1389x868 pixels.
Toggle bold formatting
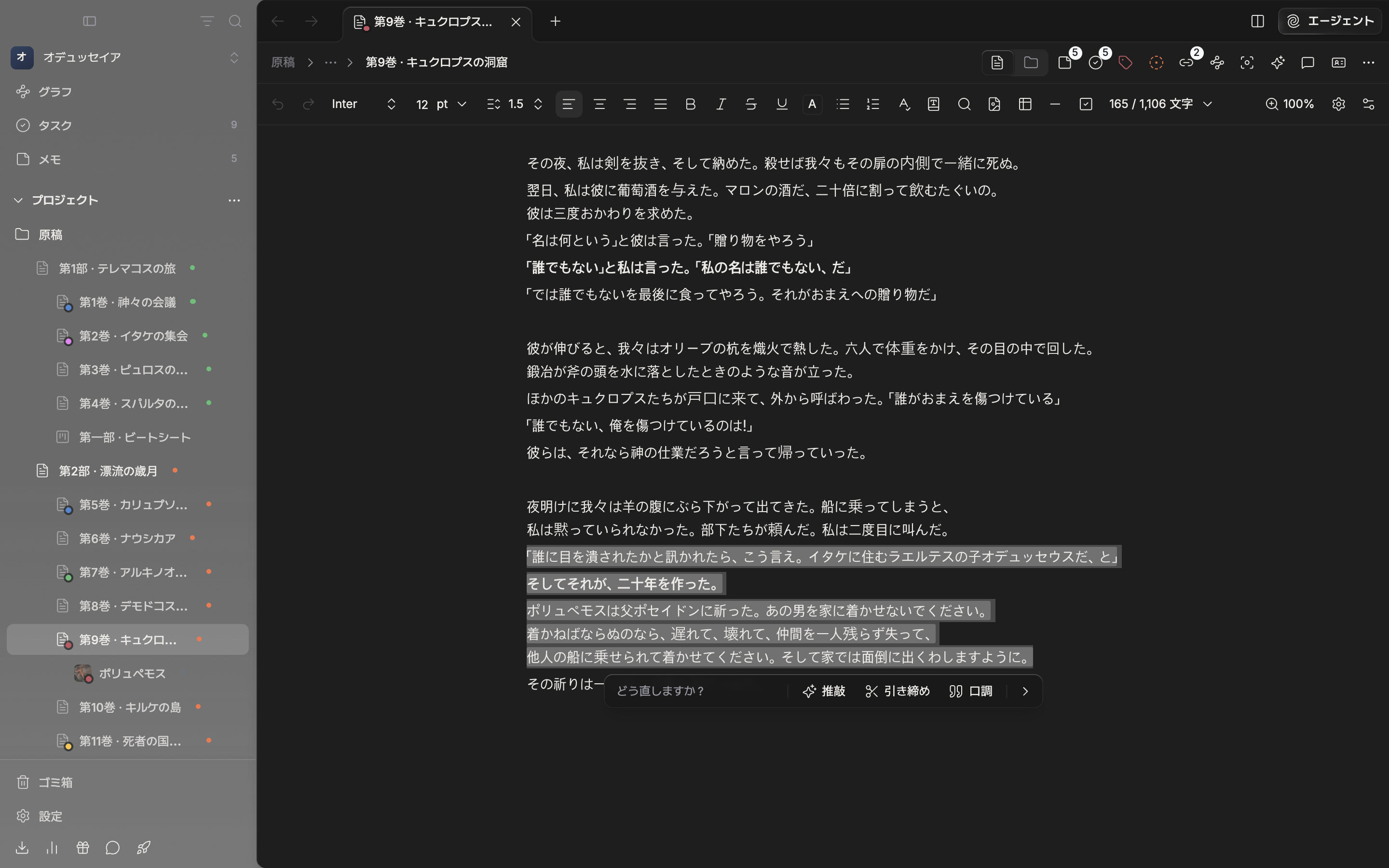tap(691, 104)
